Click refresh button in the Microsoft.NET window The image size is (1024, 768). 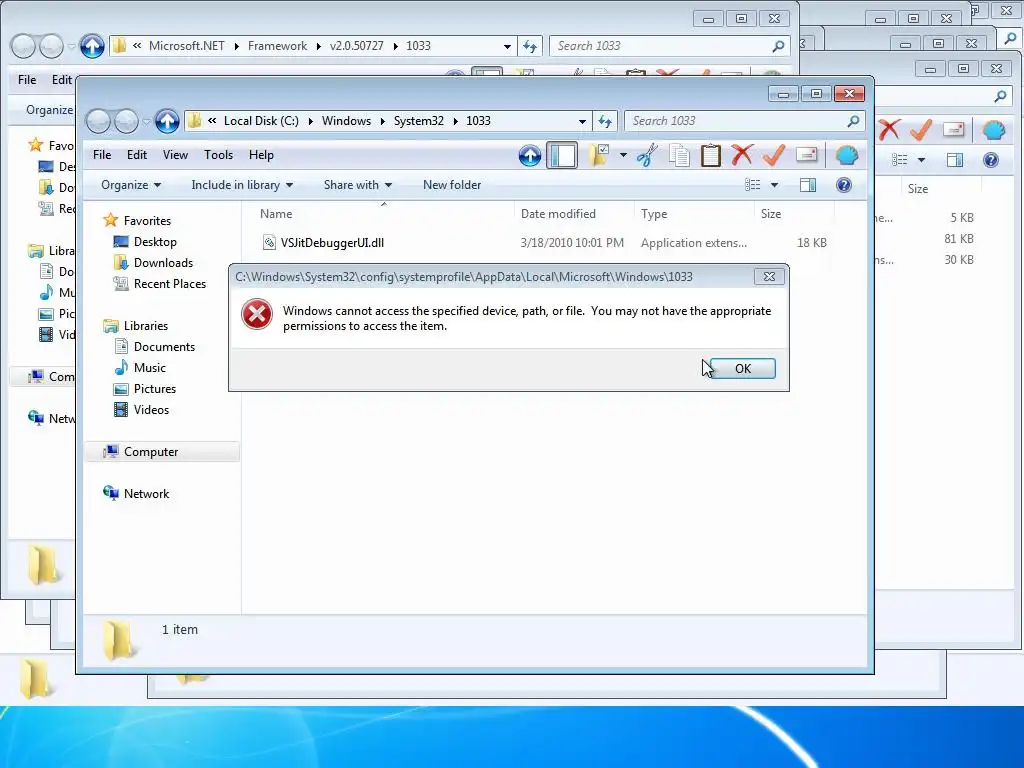click(530, 46)
